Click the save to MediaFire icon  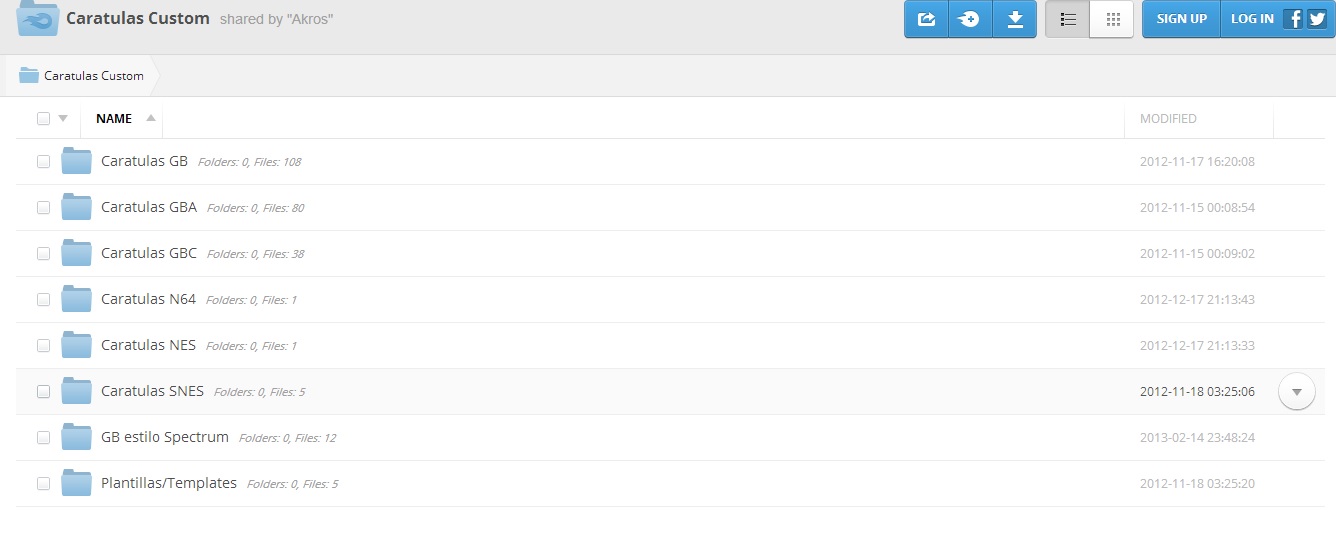click(970, 19)
